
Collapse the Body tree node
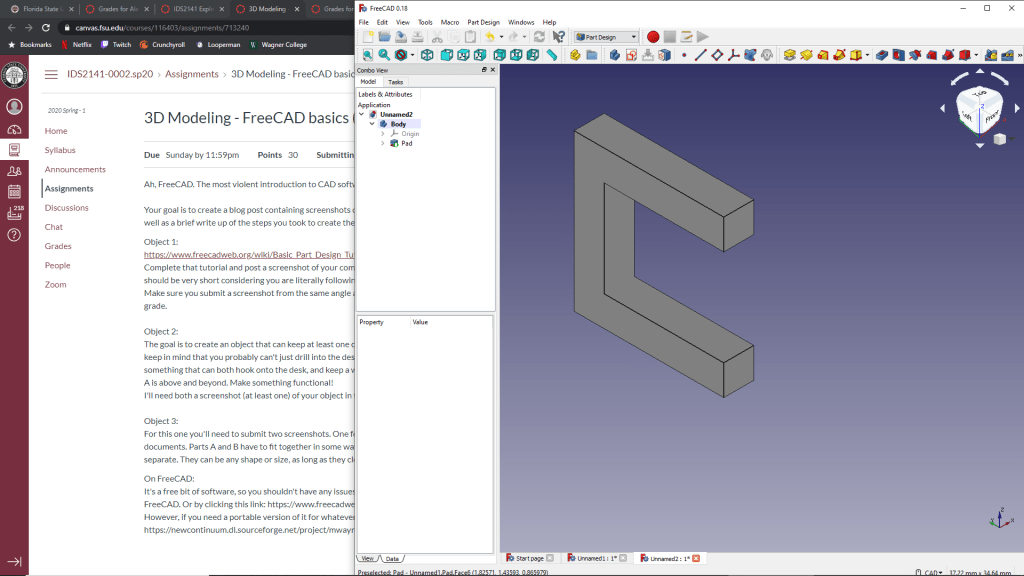tap(372, 124)
